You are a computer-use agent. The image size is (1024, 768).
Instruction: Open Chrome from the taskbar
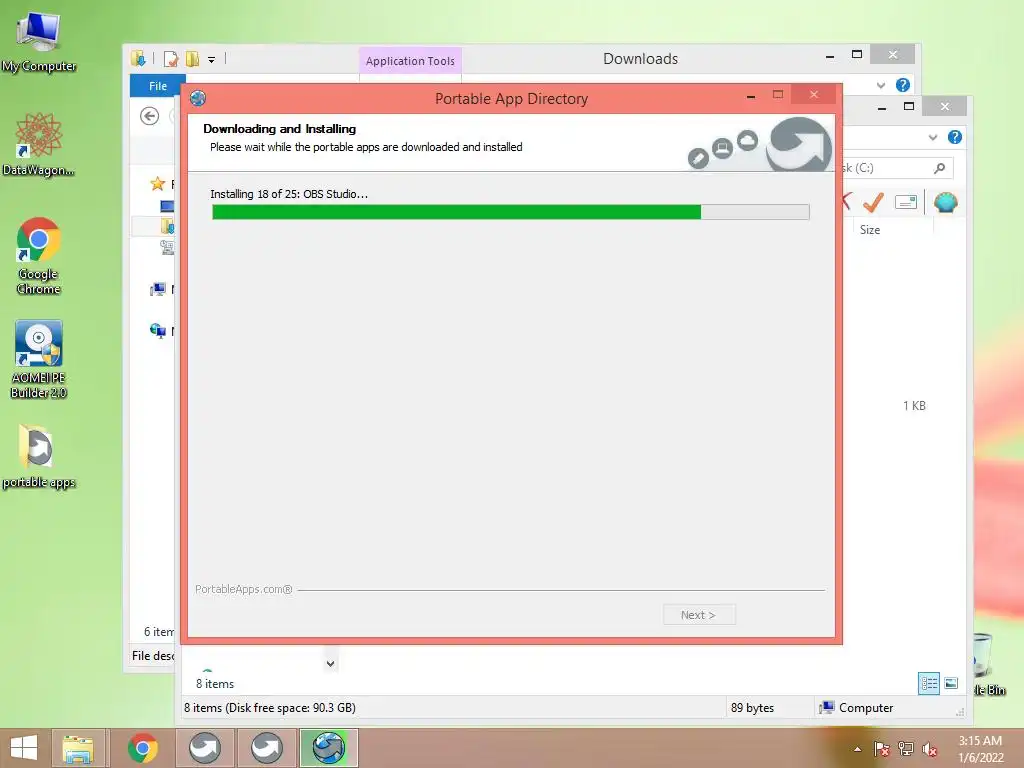point(142,748)
